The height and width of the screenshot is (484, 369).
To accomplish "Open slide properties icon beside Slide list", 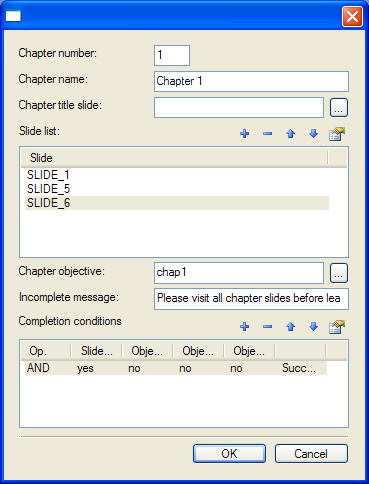I will click(x=337, y=134).
